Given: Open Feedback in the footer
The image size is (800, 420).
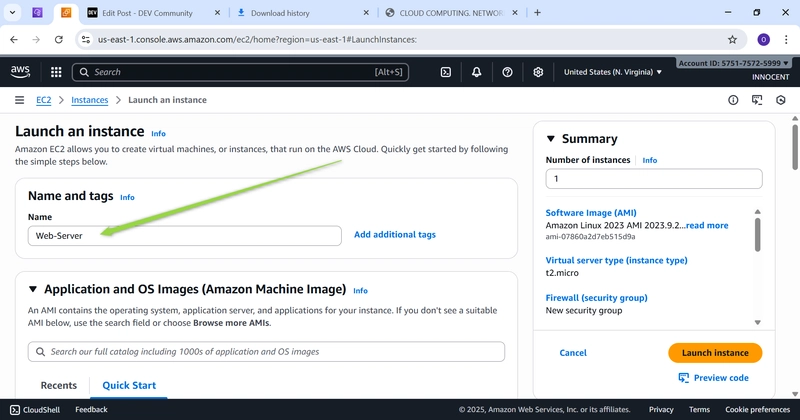Looking at the screenshot, I should 91,409.
